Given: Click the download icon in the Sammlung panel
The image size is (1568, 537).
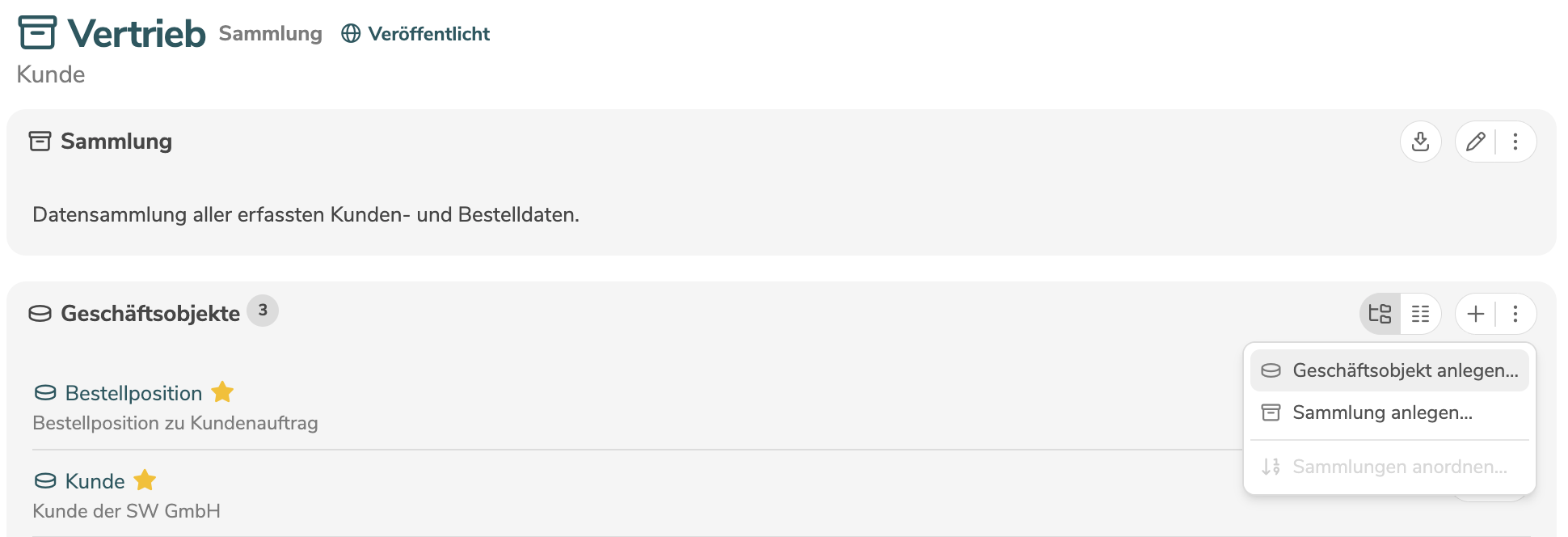Looking at the screenshot, I should pos(1420,142).
